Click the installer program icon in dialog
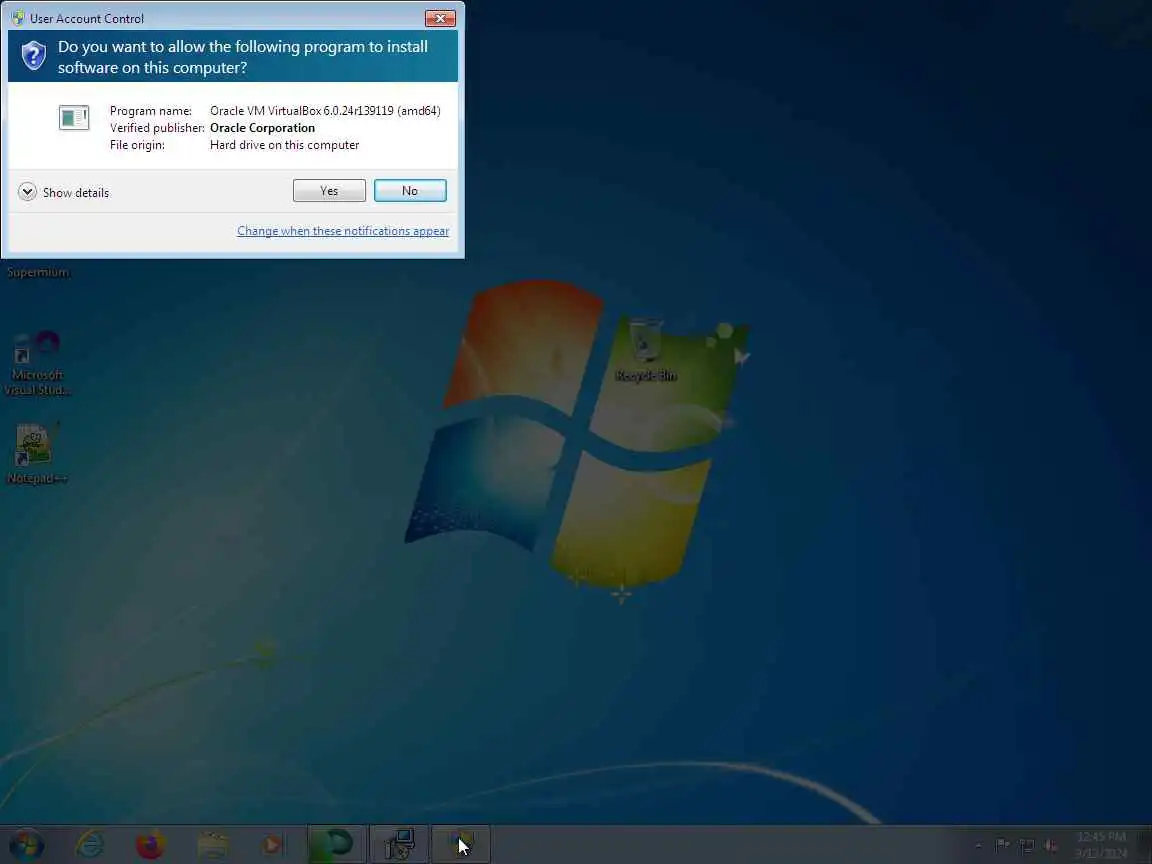 [x=73, y=118]
